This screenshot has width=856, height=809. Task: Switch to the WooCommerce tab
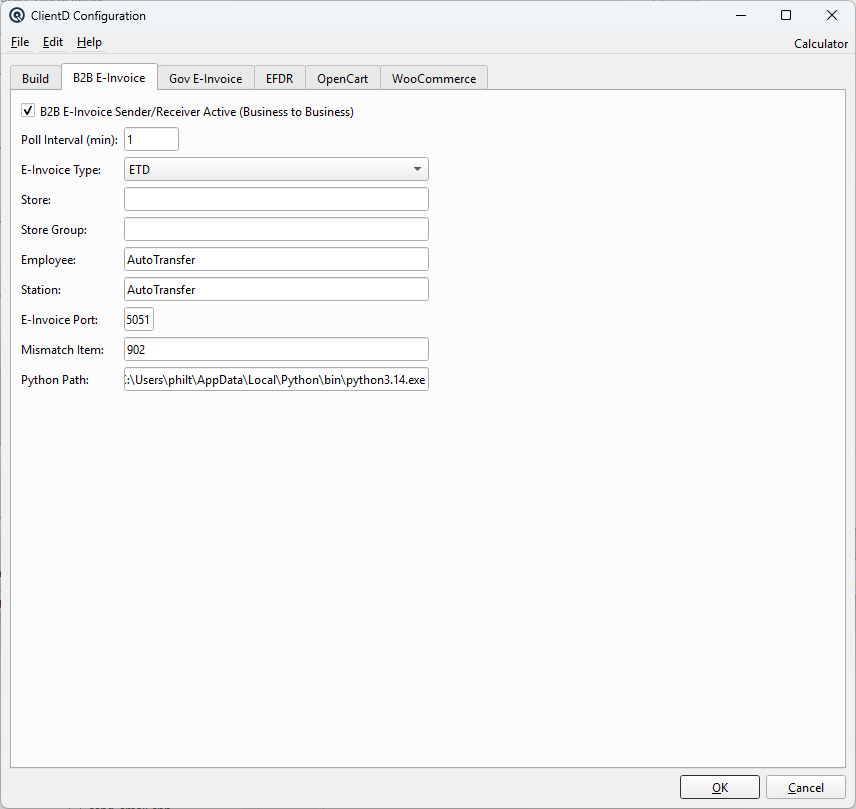[434, 79]
